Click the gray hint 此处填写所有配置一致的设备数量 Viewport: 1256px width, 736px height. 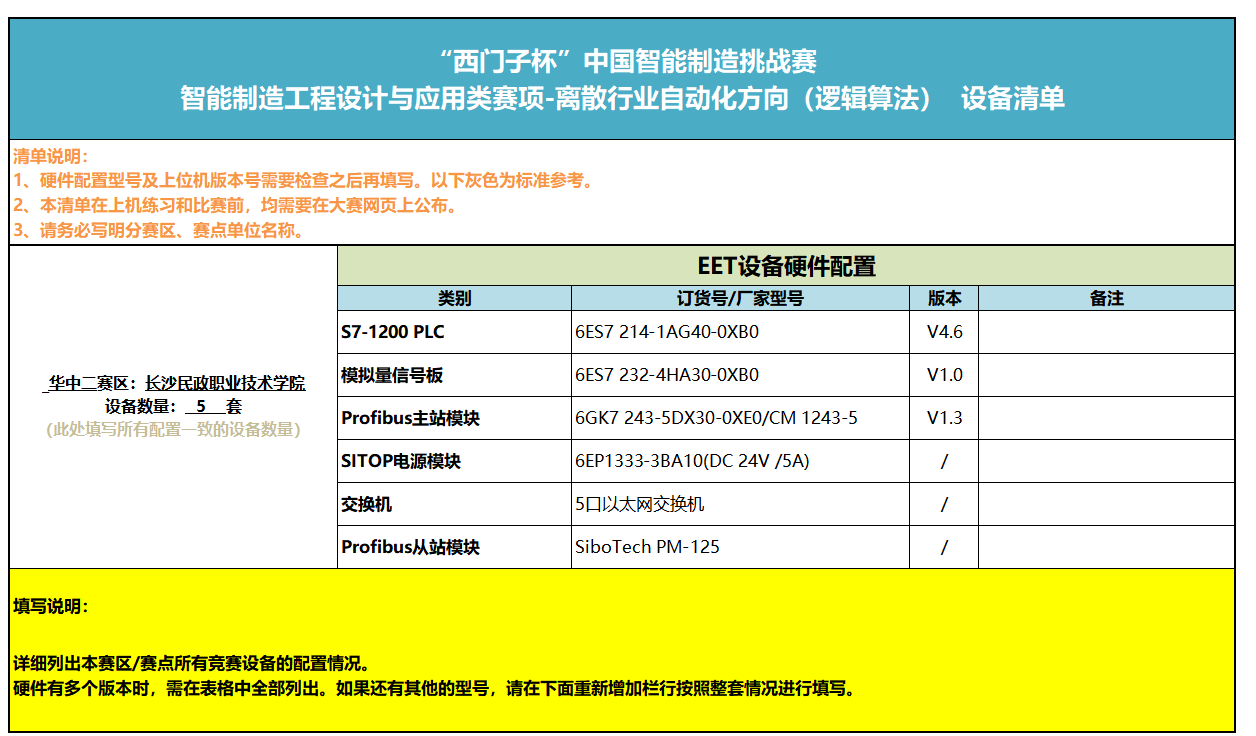[173, 429]
